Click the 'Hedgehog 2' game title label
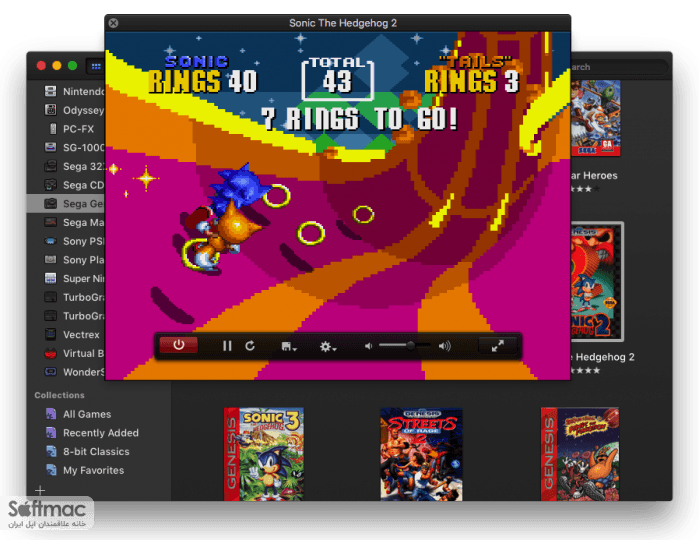The width and height of the screenshot is (699, 540). click(604, 357)
